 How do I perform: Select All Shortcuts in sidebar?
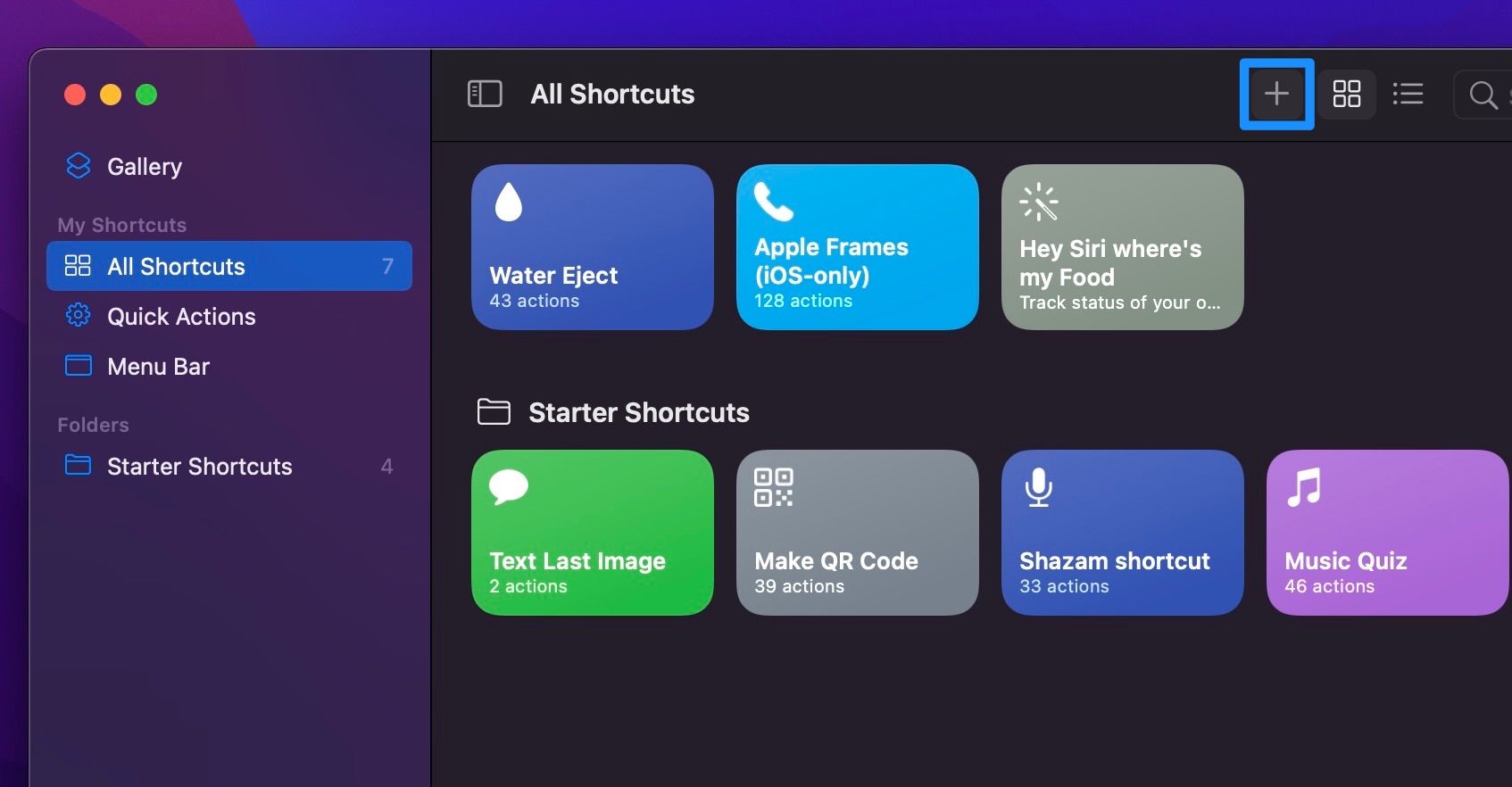click(229, 266)
